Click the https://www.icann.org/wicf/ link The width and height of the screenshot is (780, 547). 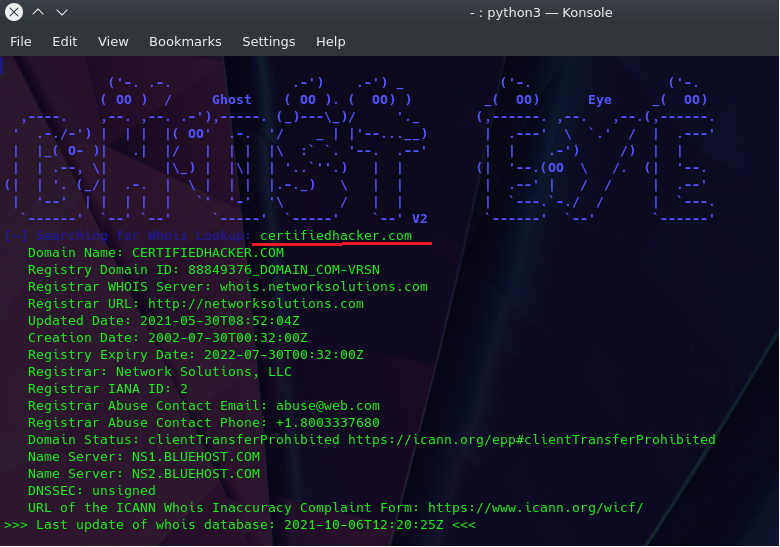(536, 508)
